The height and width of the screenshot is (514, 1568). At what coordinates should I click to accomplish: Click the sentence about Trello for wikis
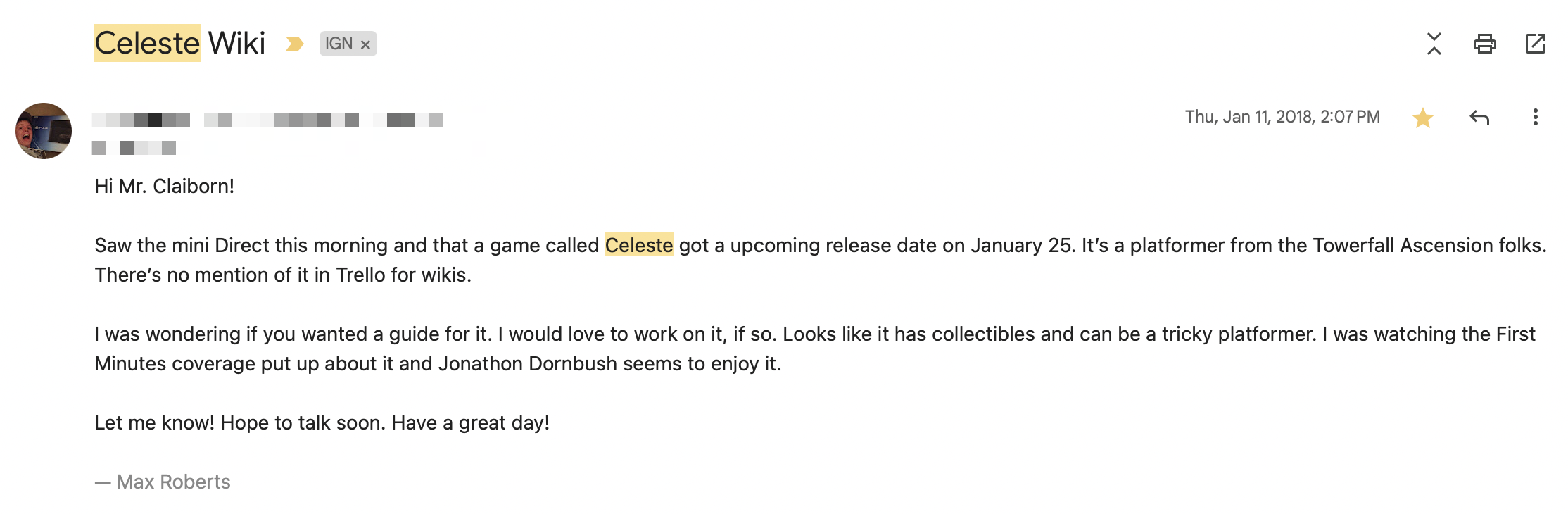pos(282,275)
